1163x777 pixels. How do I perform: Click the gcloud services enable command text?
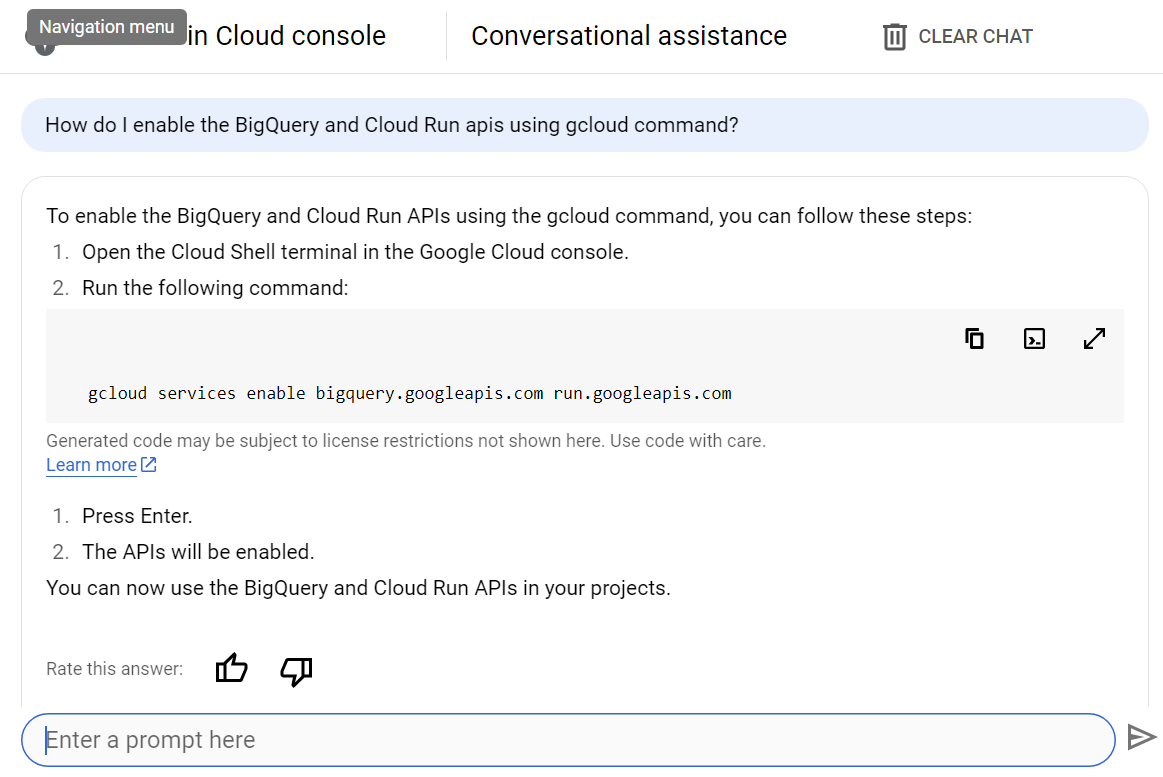tap(410, 393)
